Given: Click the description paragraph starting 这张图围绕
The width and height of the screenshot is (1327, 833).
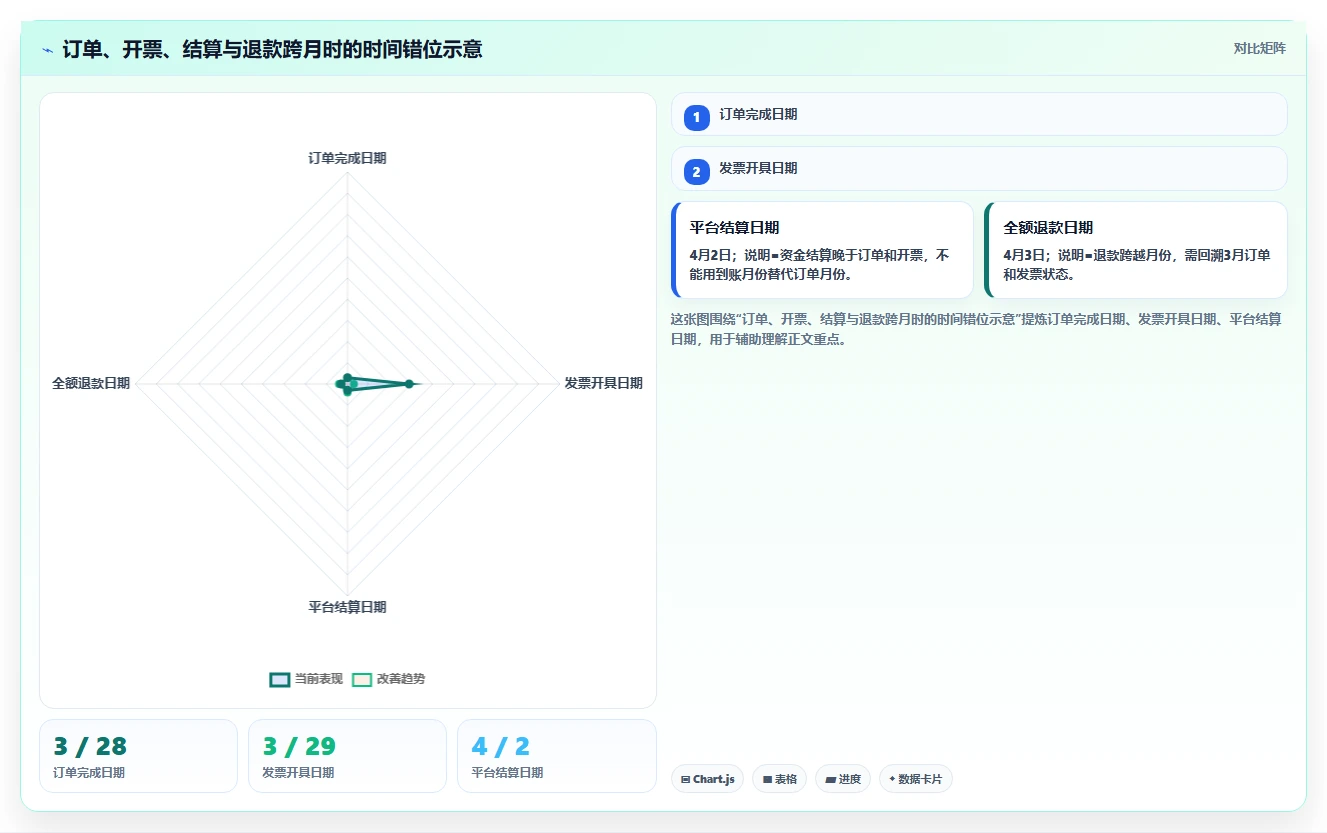Looking at the screenshot, I should 976,329.
